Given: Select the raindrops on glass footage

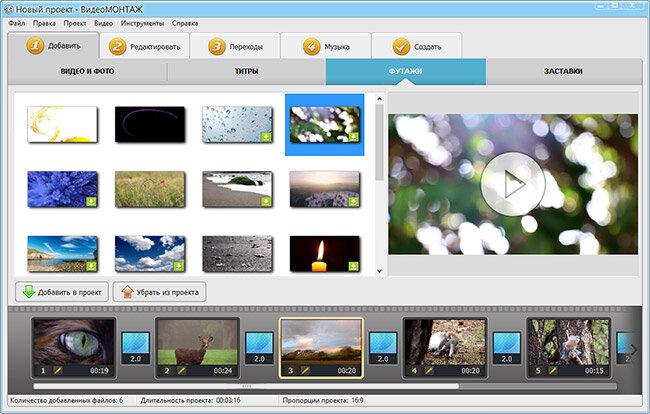Looking at the screenshot, I should click(x=237, y=124).
